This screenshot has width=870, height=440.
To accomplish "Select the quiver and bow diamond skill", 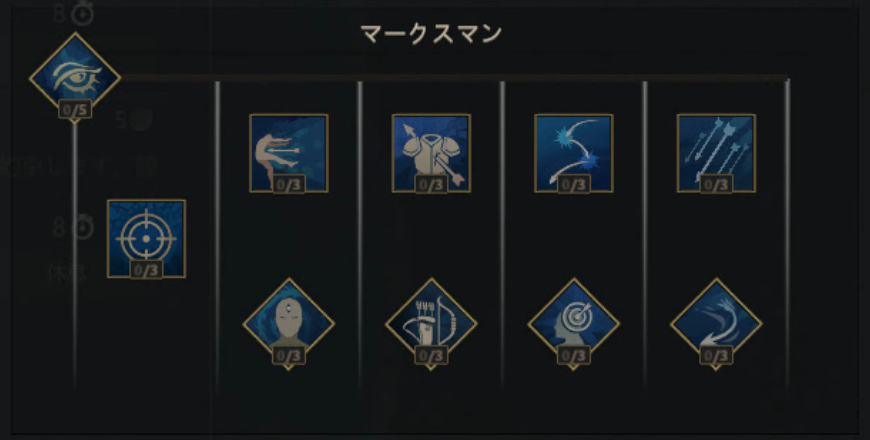I will (431, 323).
